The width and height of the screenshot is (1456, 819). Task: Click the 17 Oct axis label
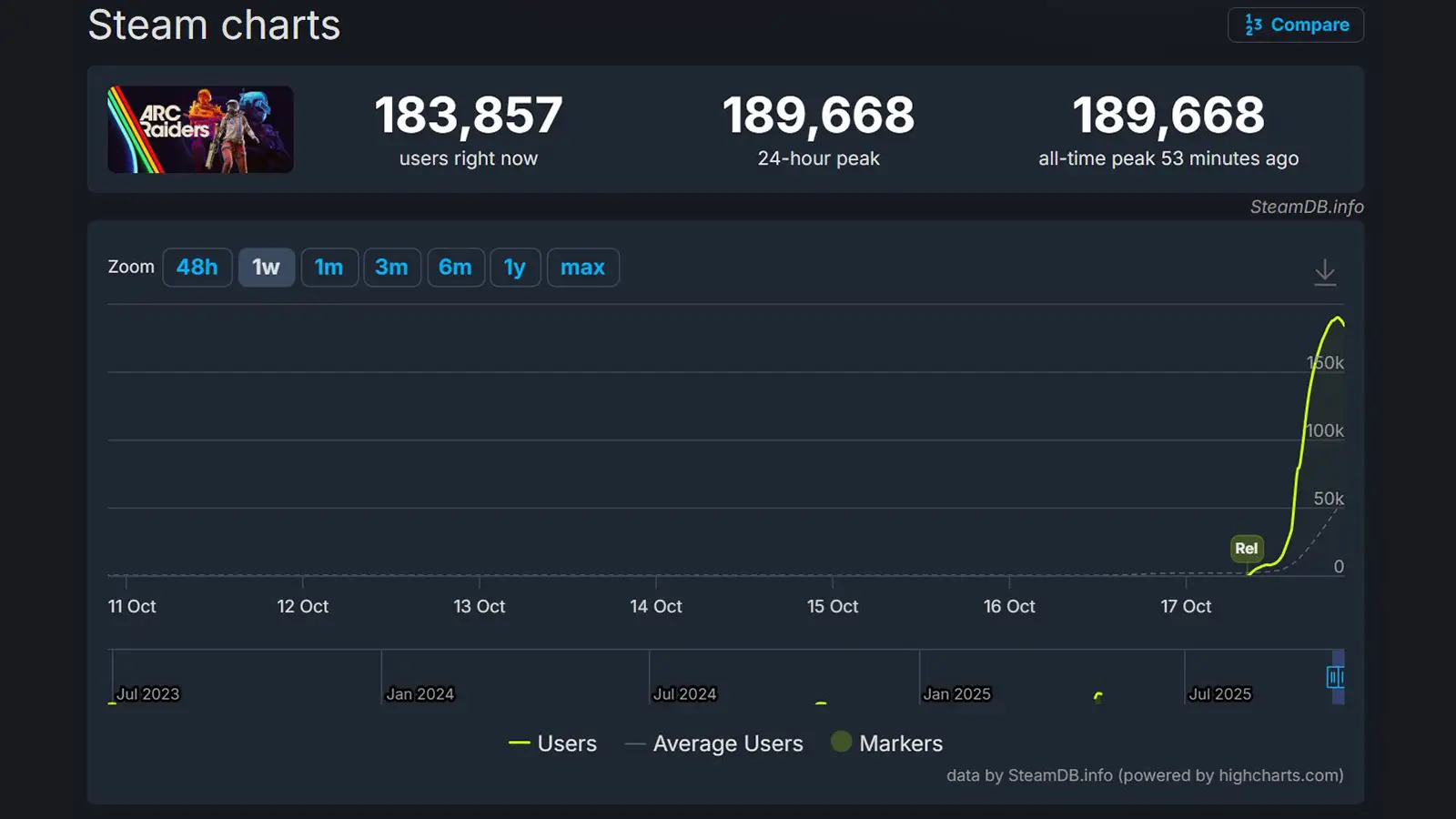click(1185, 606)
